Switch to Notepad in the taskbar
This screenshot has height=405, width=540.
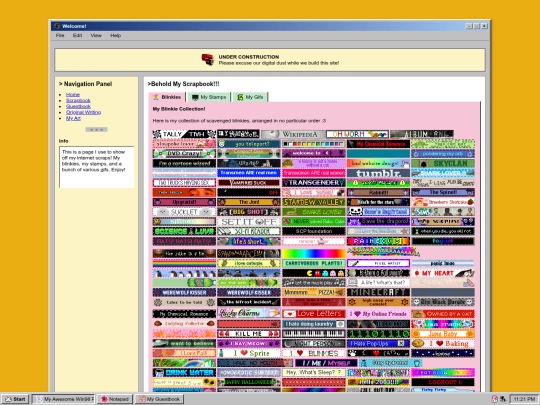pos(114,399)
